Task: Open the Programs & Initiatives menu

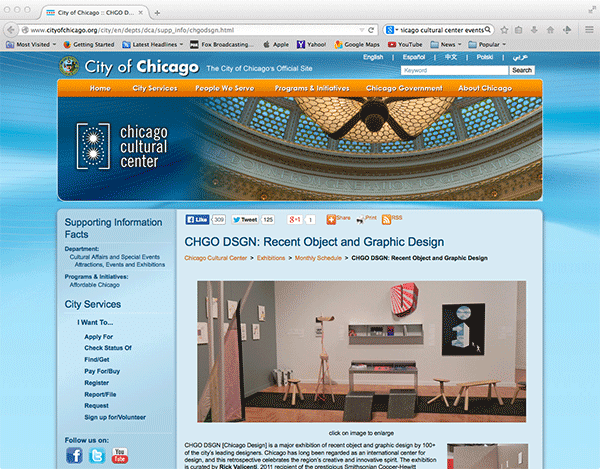Action: click(x=312, y=88)
